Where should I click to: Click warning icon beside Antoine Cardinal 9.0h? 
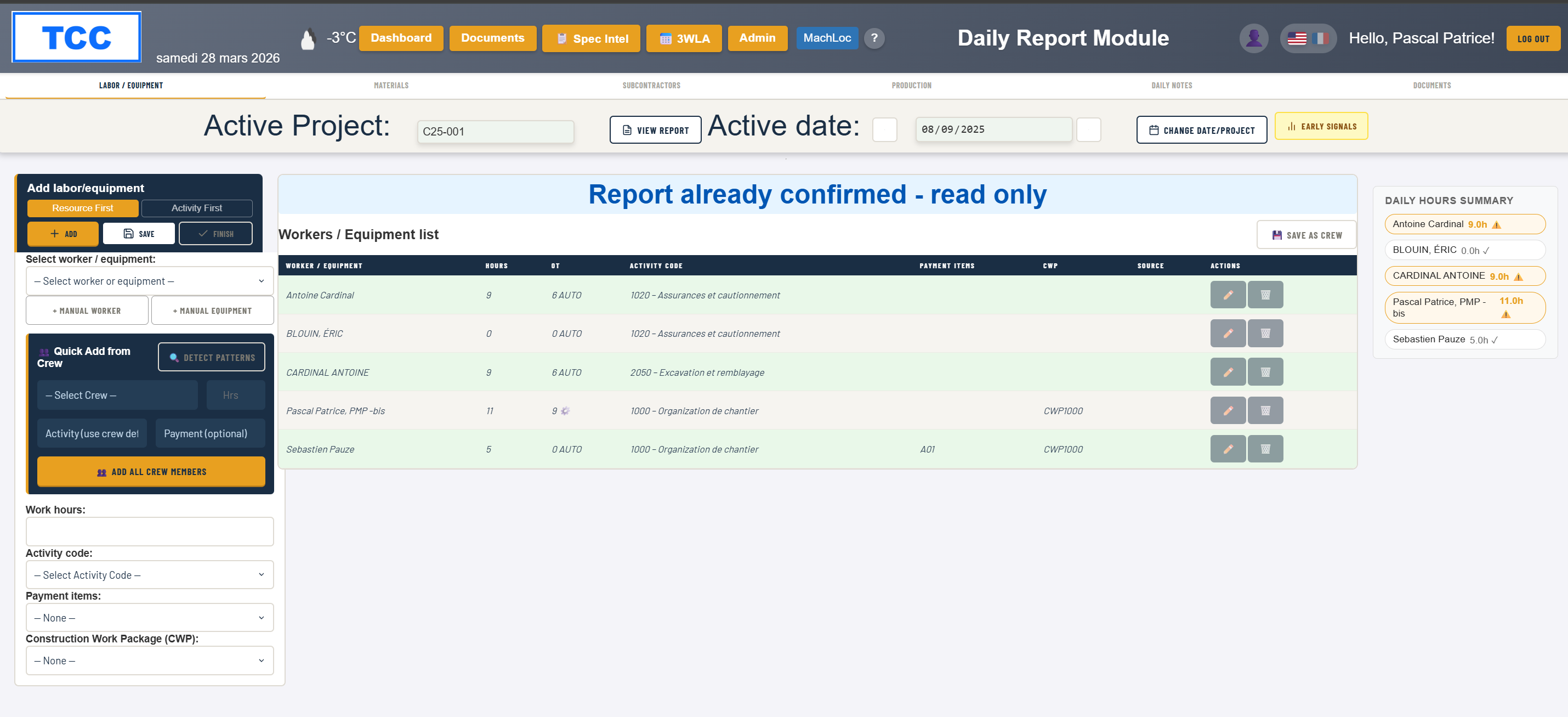click(1496, 225)
